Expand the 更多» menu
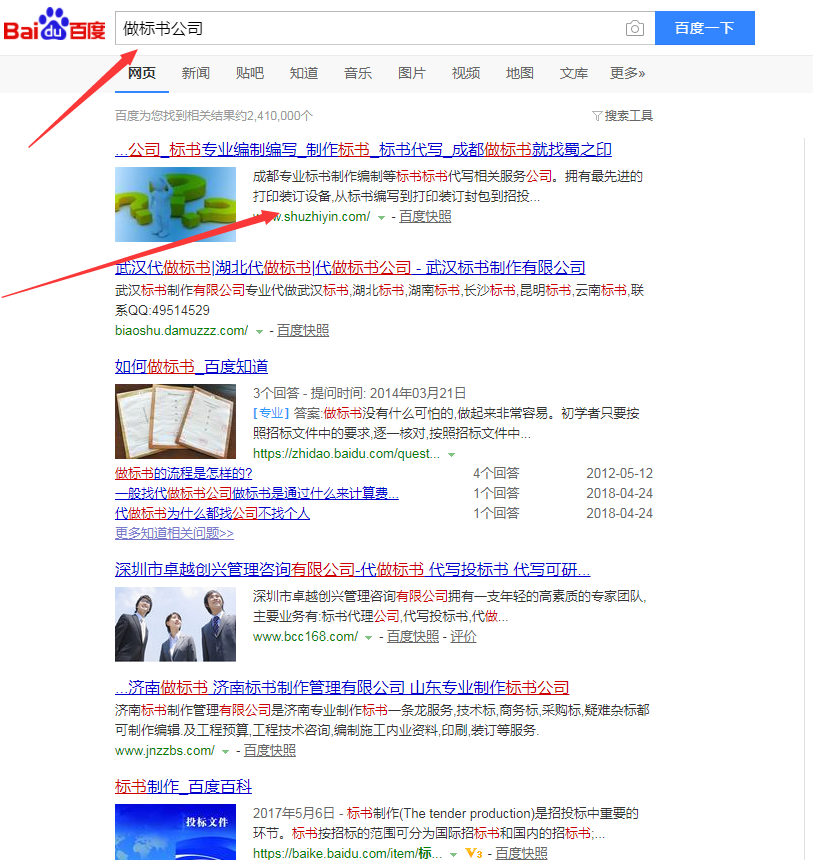Viewport: 813px width, 860px height. pyautogui.click(x=628, y=73)
